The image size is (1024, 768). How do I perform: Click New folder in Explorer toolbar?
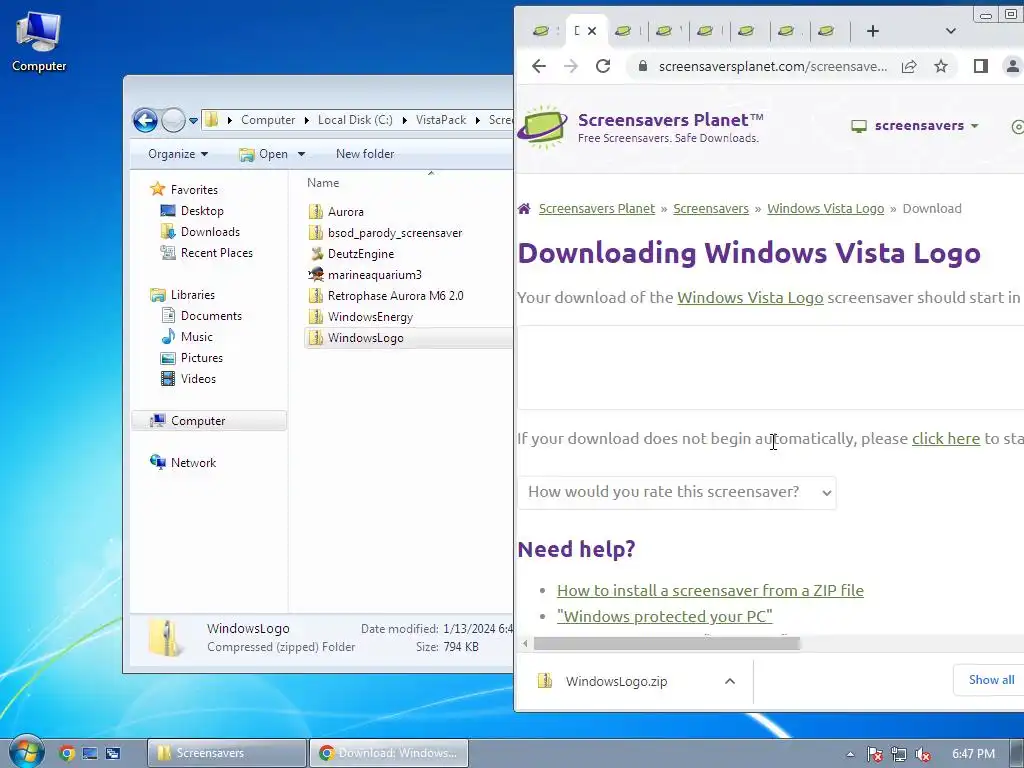pyautogui.click(x=365, y=154)
